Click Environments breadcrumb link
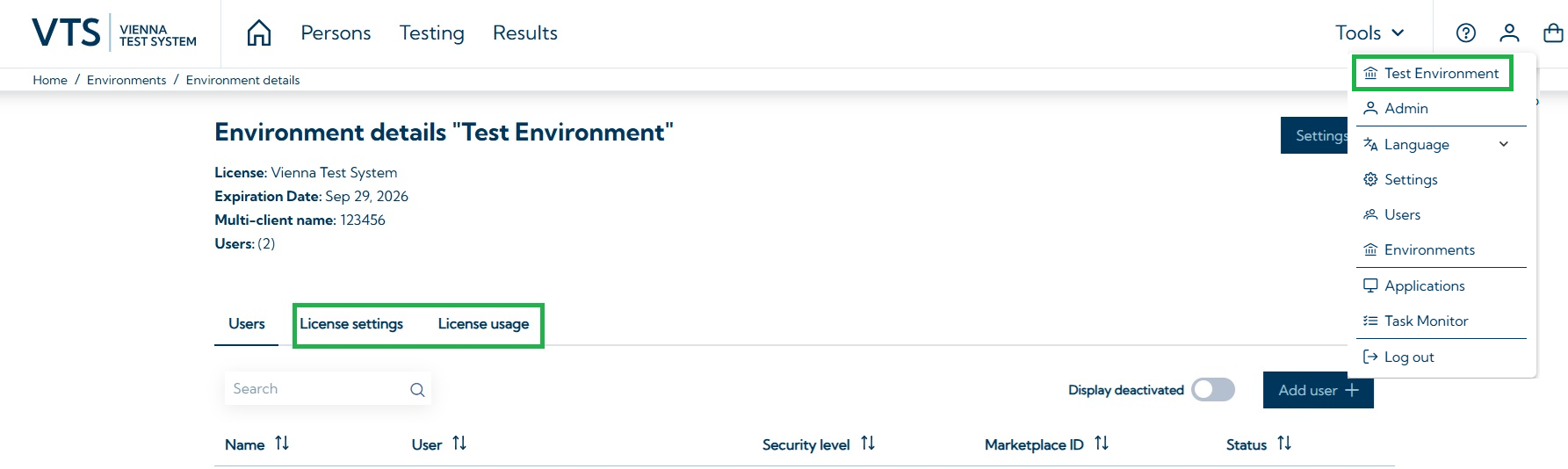Screen dimensions: 1568x469 (126, 80)
